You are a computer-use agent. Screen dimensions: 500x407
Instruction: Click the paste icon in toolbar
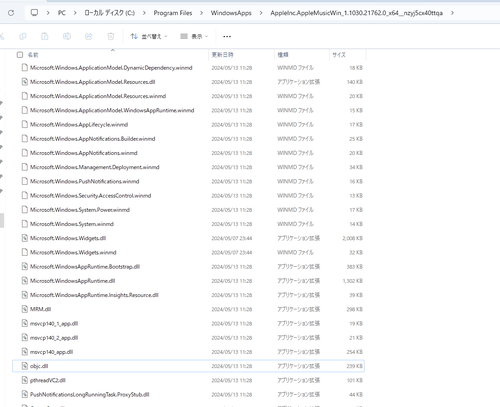point(45,36)
